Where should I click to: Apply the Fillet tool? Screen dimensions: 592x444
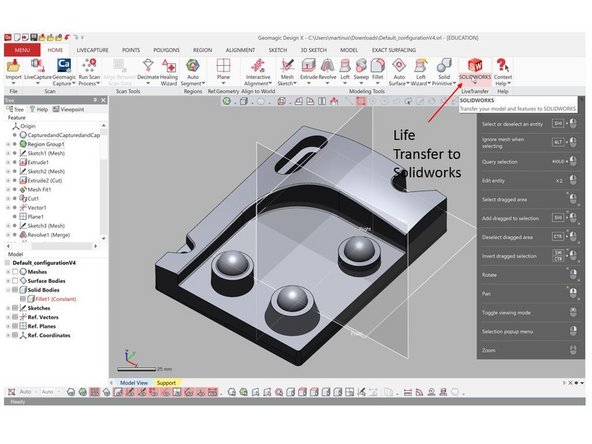click(378, 66)
